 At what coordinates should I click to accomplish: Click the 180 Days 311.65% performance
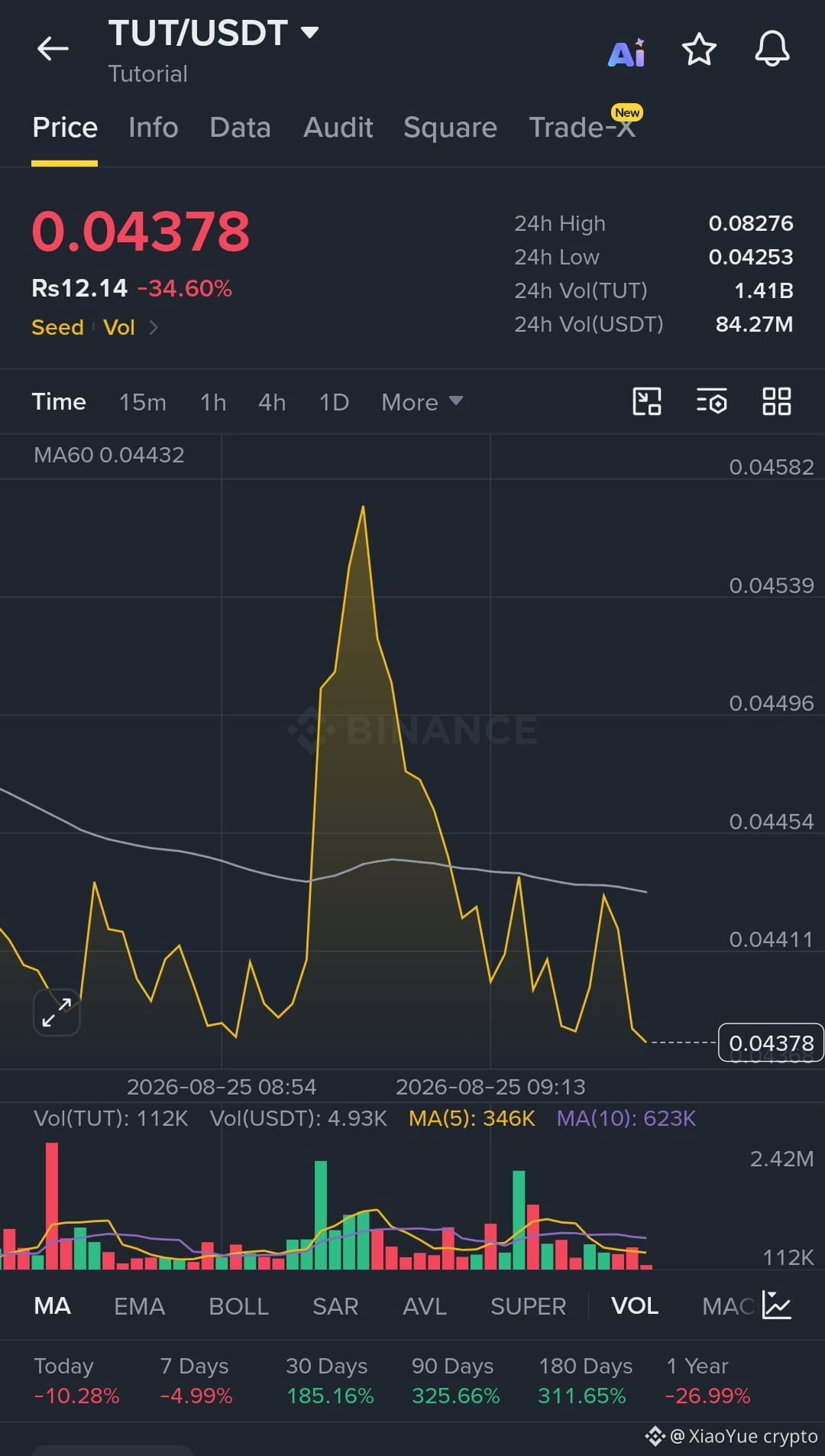pyautogui.click(x=584, y=1381)
